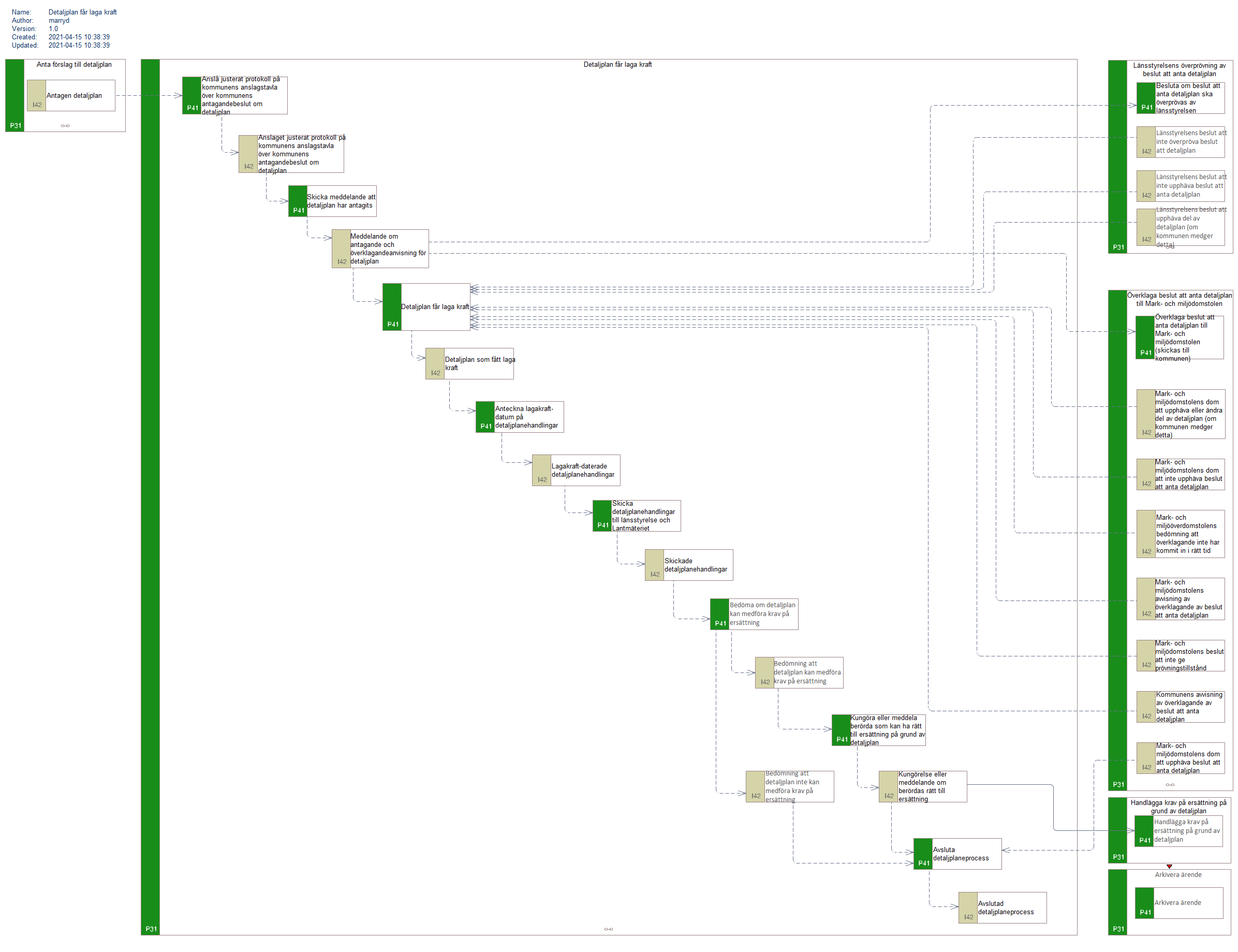Open composite link icon in Anta förslag till detaljplan
The image size is (1238, 952).
coord(65,126)
